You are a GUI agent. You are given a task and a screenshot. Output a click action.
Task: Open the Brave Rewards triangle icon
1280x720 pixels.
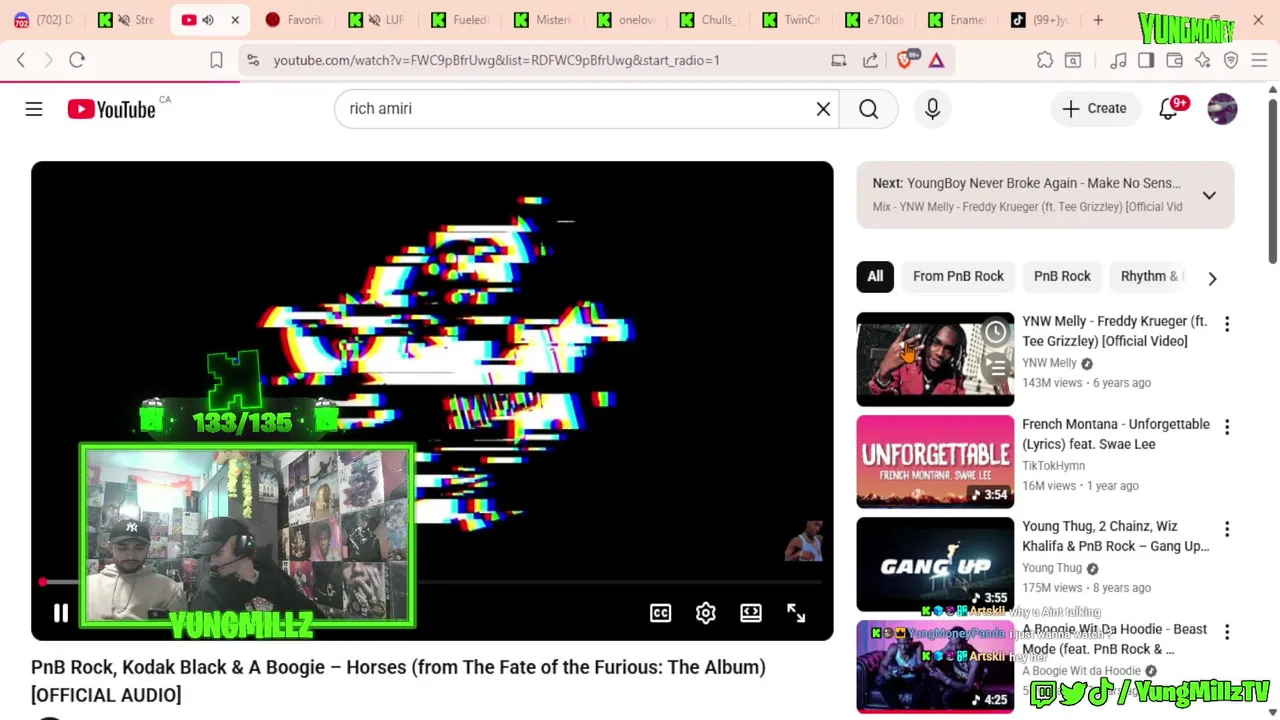point(936,60)
